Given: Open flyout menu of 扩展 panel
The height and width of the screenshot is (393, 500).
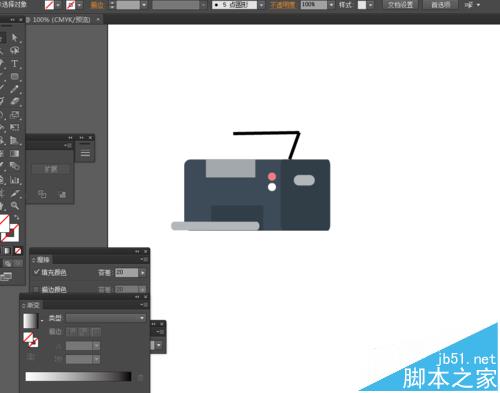Looking at the screenshot, I should [68, 145].
